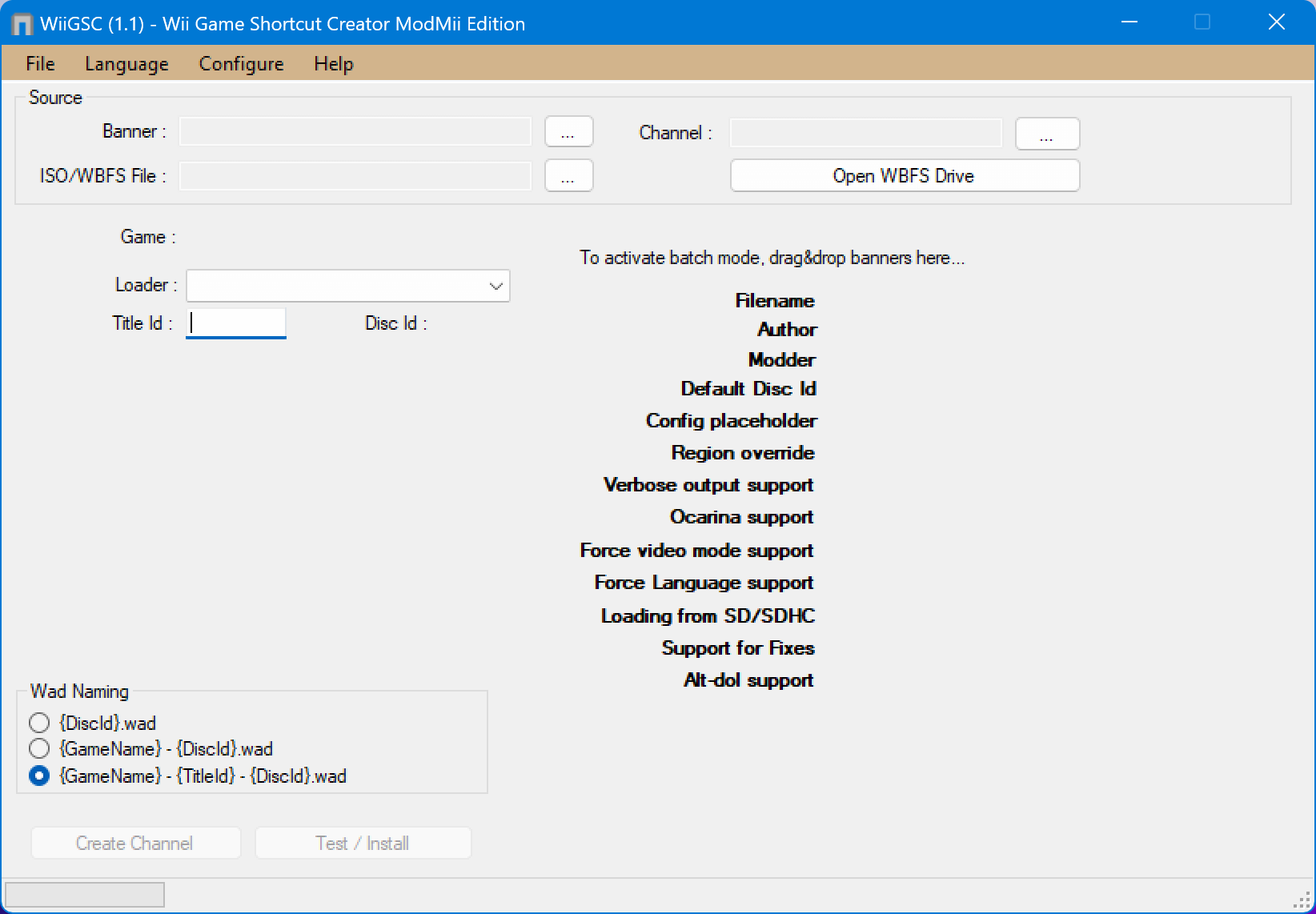The height and width of the screenshot is (914, 1316).
Task: Click the Banner path field
Action: click(x=355, y=132)
